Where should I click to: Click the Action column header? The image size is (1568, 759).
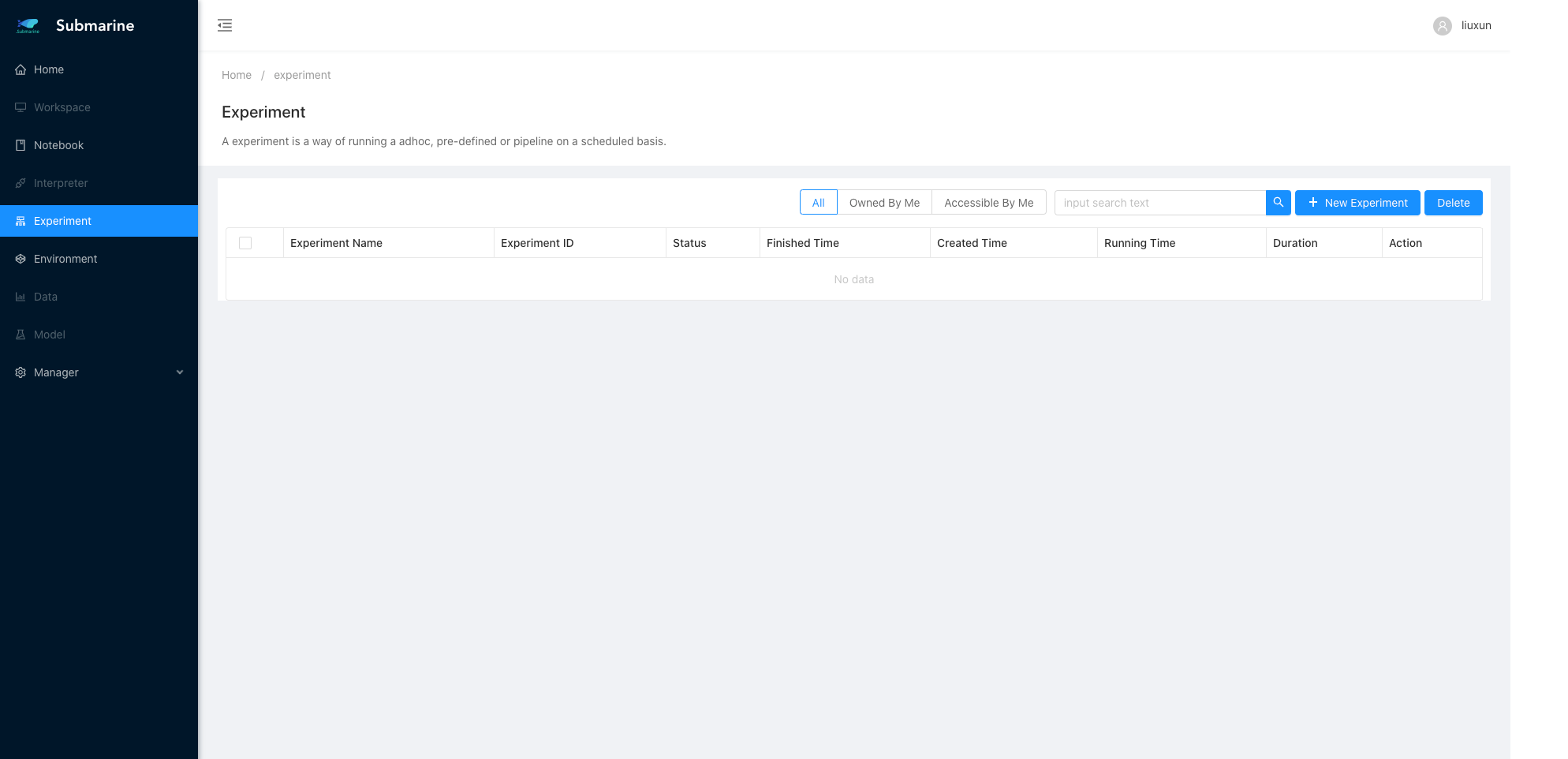(1432, 243)
